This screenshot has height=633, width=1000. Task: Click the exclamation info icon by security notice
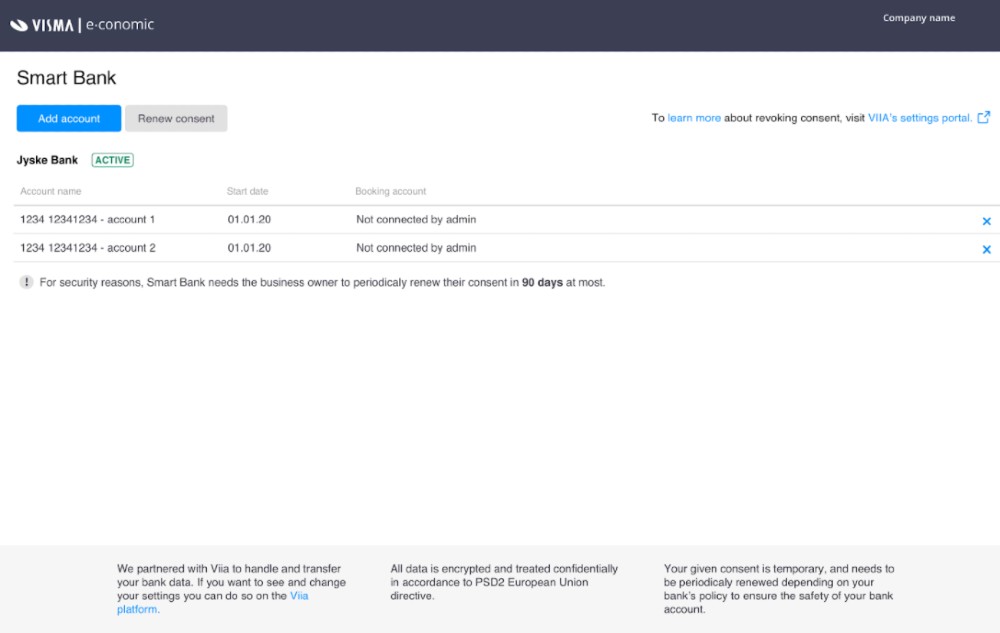click(26, 282)
